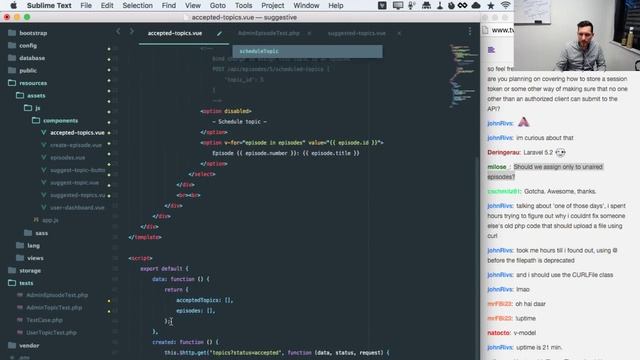Image resolution: width=640 pixels, height=360 pixels.
Task: Open the Selection menu
Action: pos(138,5)
